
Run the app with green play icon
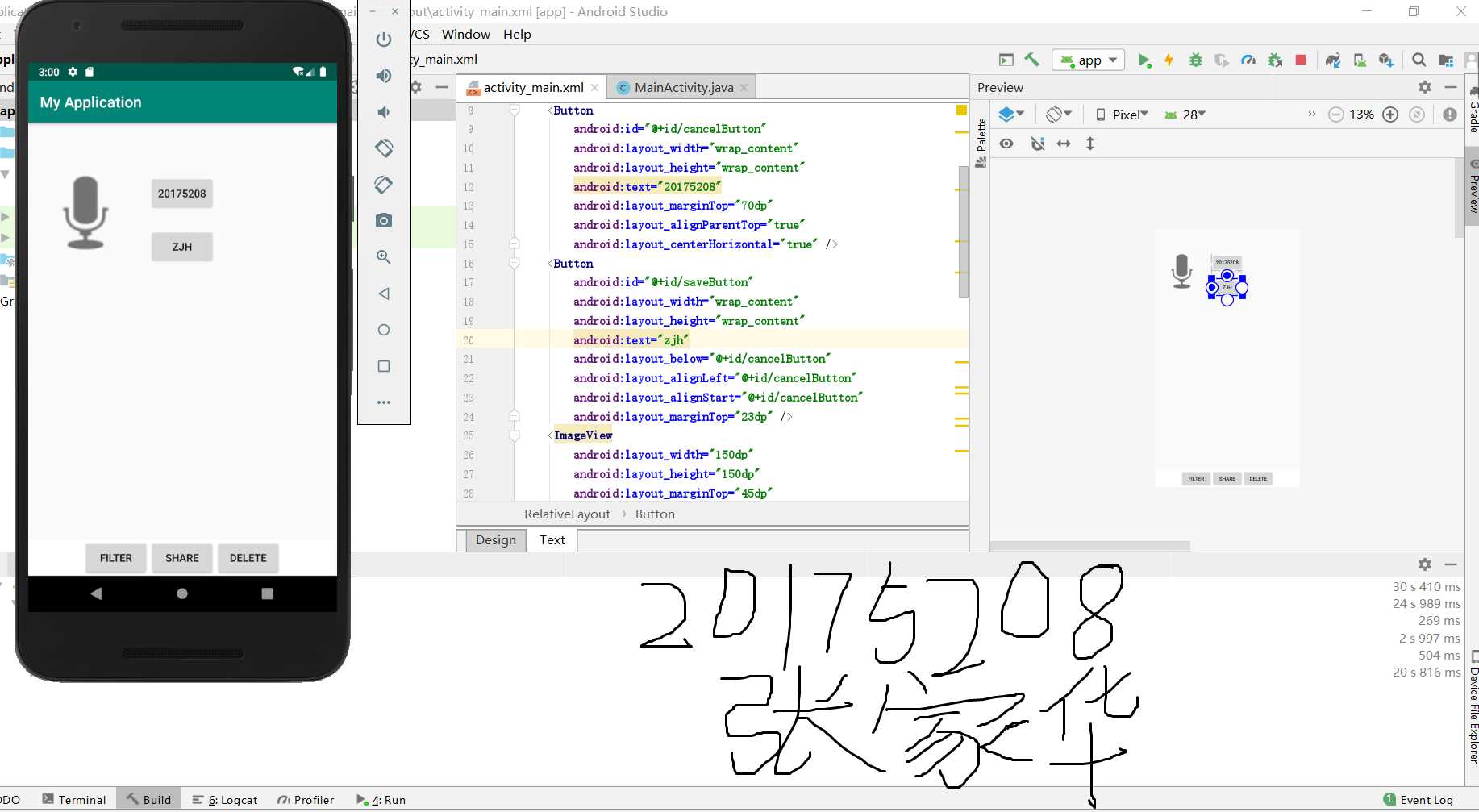[x=1144, y=60]
